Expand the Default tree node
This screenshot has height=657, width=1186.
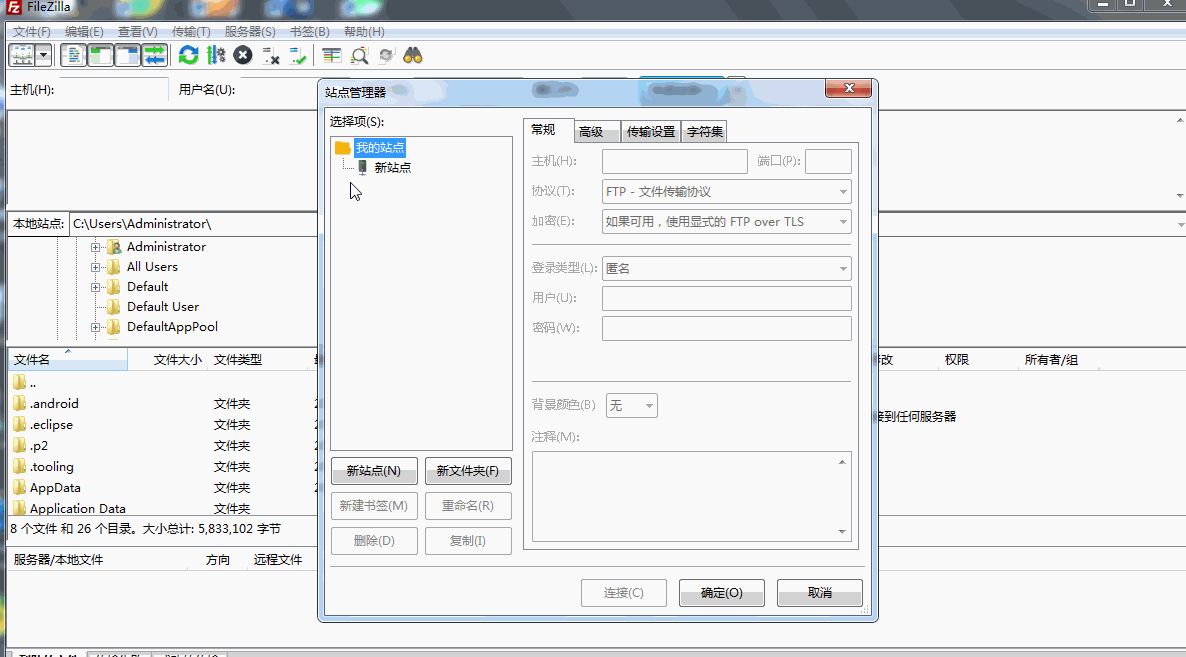coord(95,287)
